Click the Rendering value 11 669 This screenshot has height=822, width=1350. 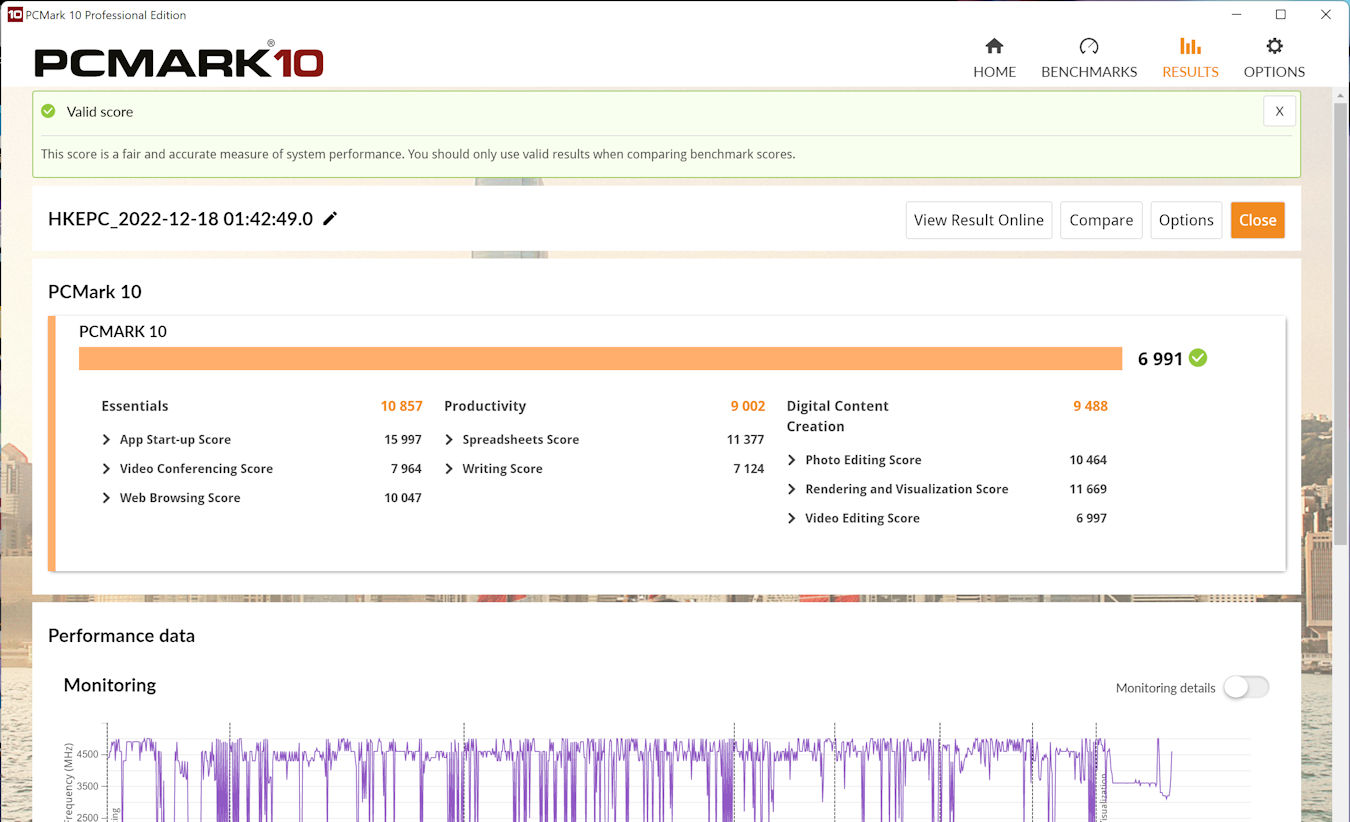coord(1088,489)
